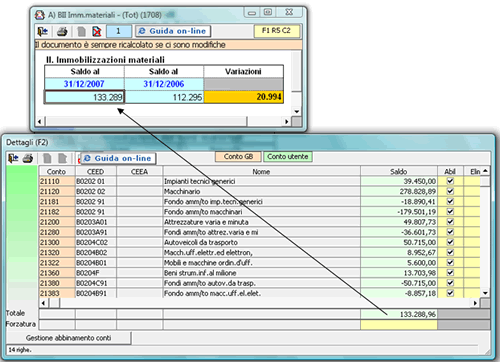
Task: Toggle Abil checkbox for Autoveicoli da trasporto
Action: point(450,242)
